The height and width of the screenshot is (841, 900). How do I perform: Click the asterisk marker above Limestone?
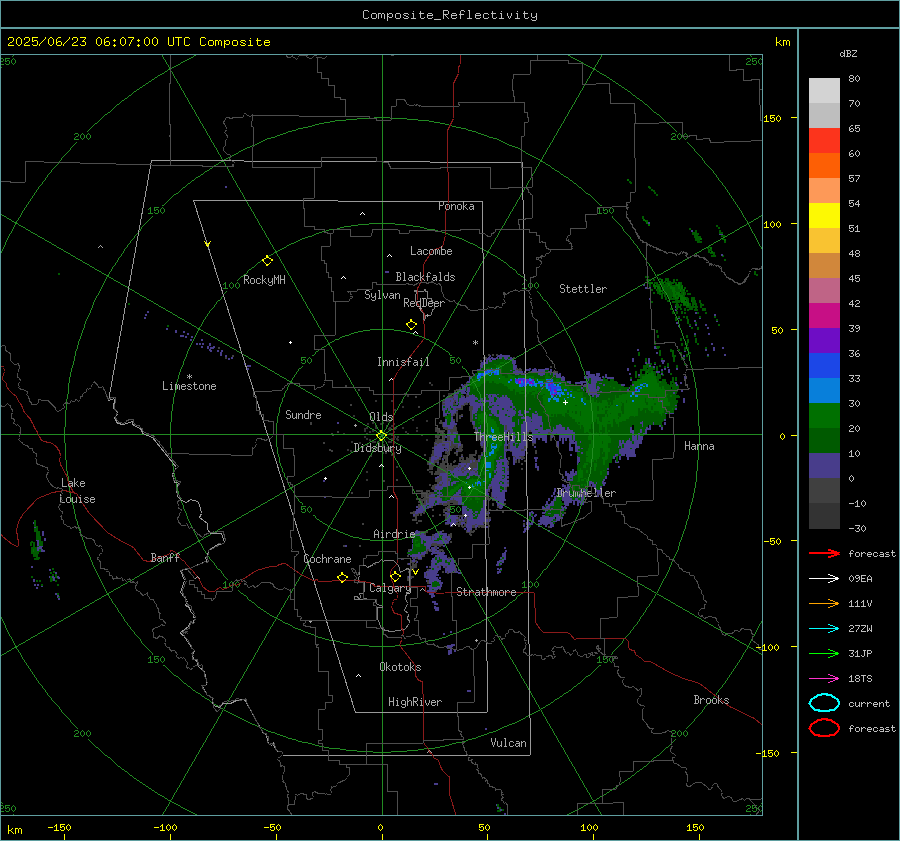[x=189, y=377]
